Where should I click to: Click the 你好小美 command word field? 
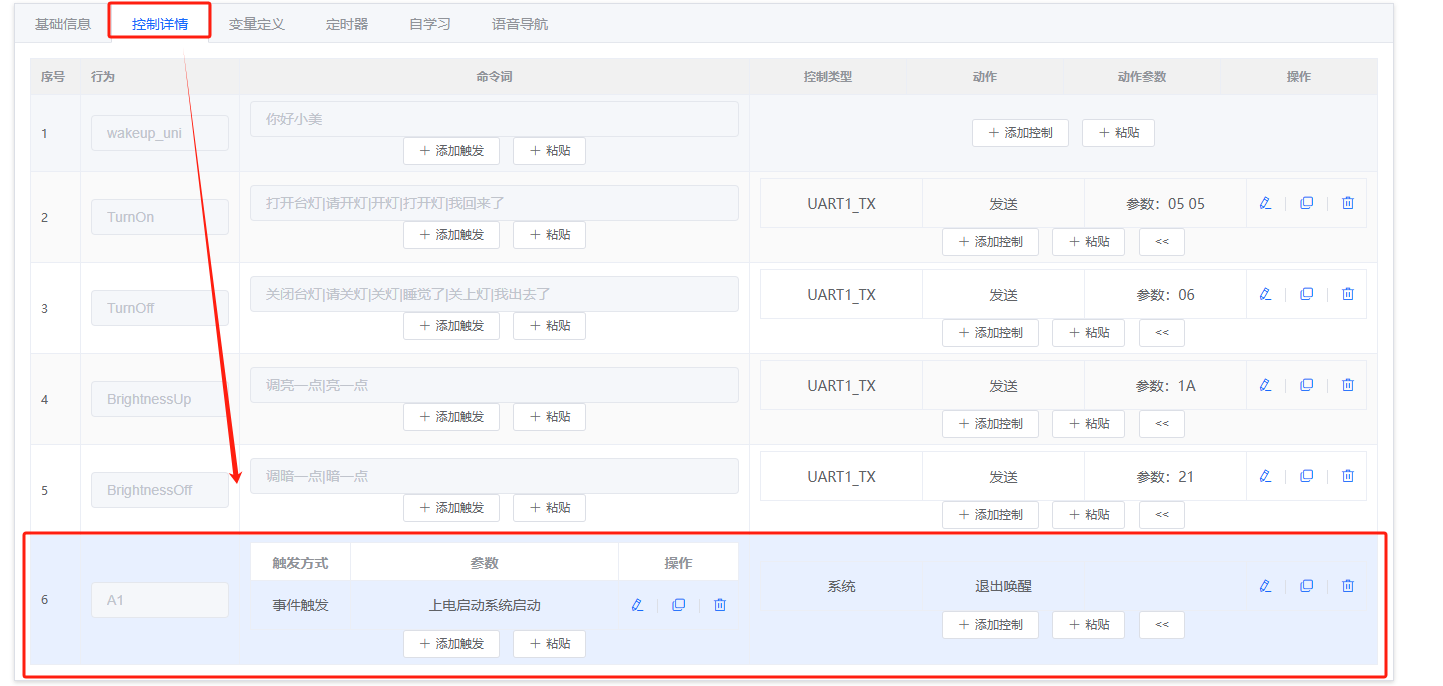point(494,119)
